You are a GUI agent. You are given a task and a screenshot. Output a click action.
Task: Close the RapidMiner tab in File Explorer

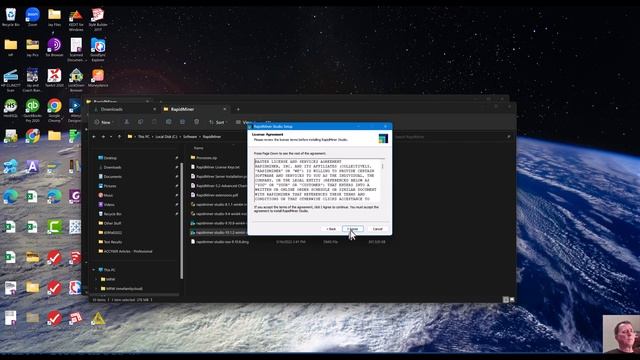coord(224,109)
